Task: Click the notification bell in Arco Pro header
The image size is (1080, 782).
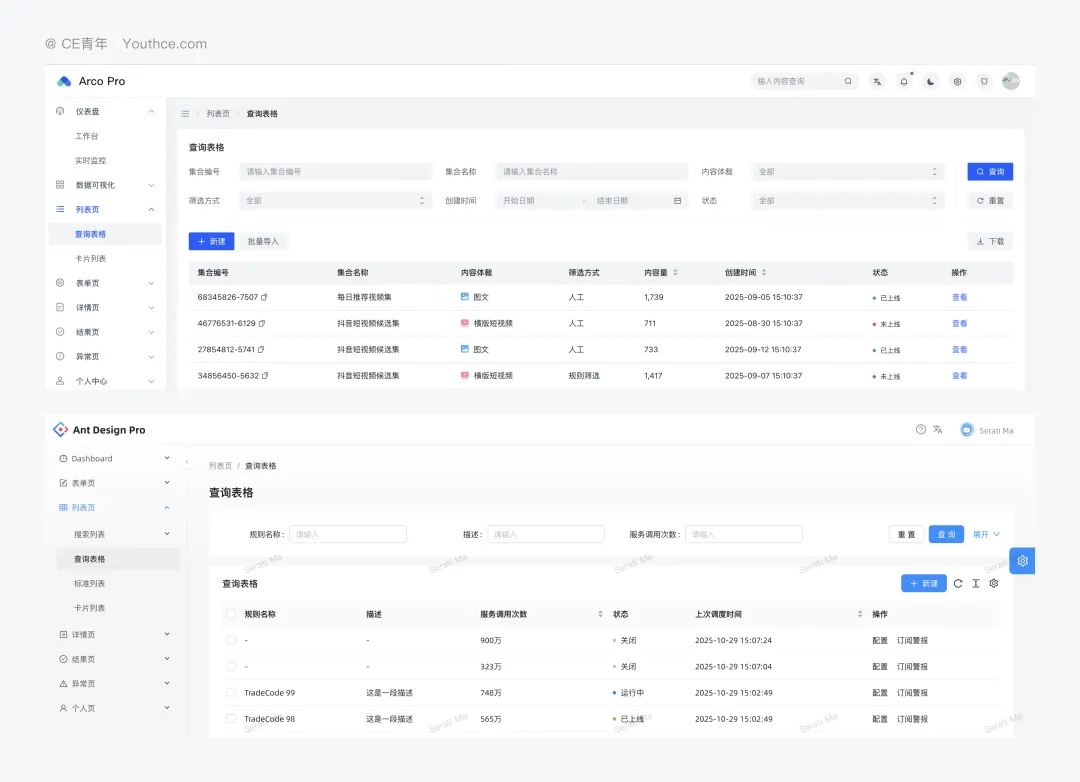Action: coord(904,82)
